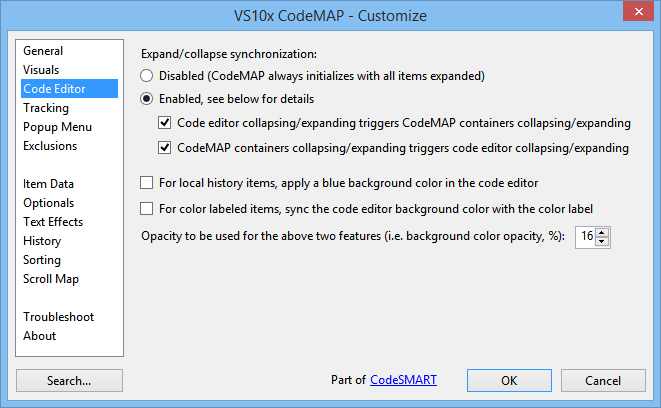Screen dimensions: 661x408
Task: Uncheck CodeMAP containers triggers code editor checkbox
Action: [164, 148]
